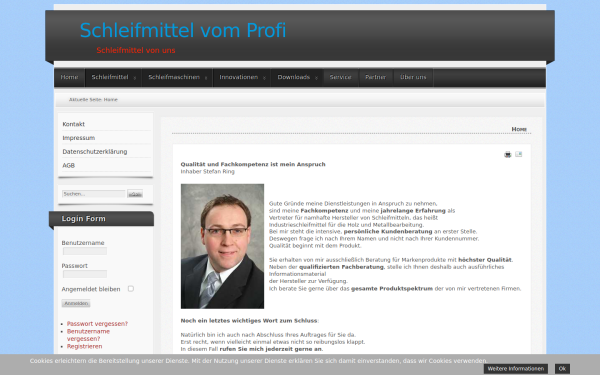This screenshot has width=600, height=375.
Task: Click the Schleifmittel von uns tagline
Action: click(x=136, y=50)
